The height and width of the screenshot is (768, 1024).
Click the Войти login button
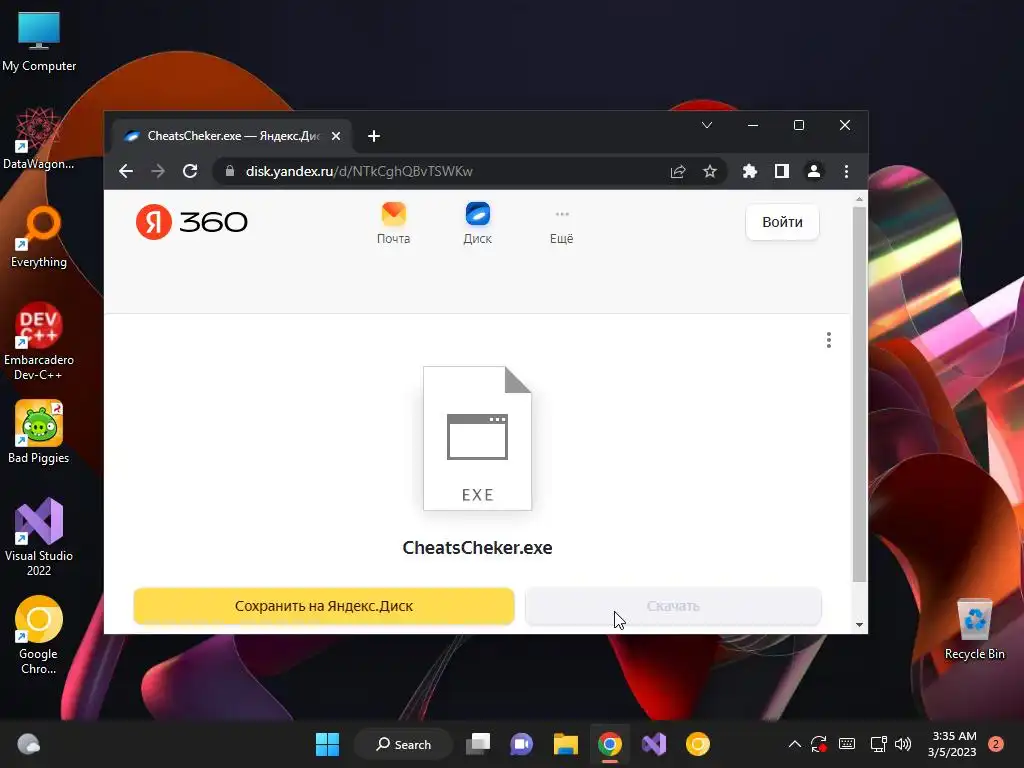tap(782, 222)
